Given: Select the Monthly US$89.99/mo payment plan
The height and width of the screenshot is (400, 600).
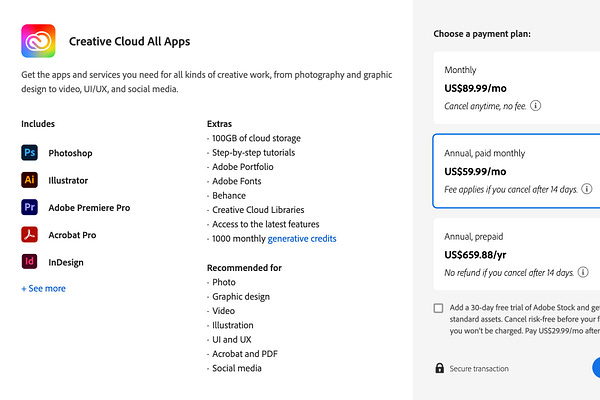Looking at the screenshot, I should coord(517,88).
